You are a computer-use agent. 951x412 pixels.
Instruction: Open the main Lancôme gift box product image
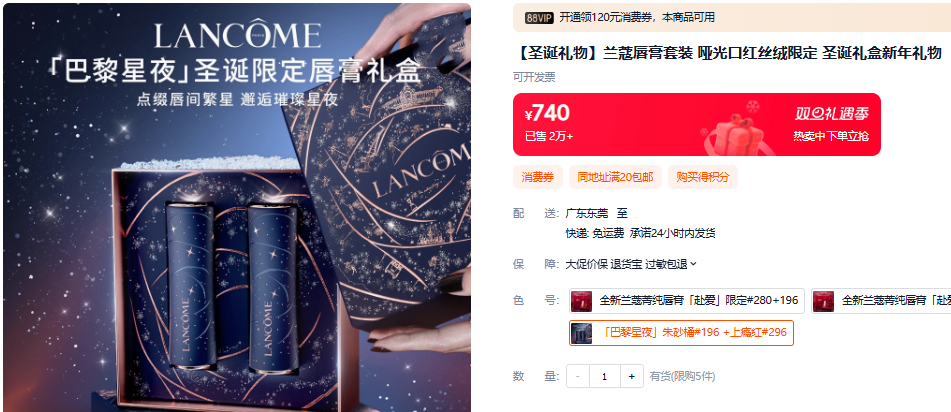[x=237, y=208]
